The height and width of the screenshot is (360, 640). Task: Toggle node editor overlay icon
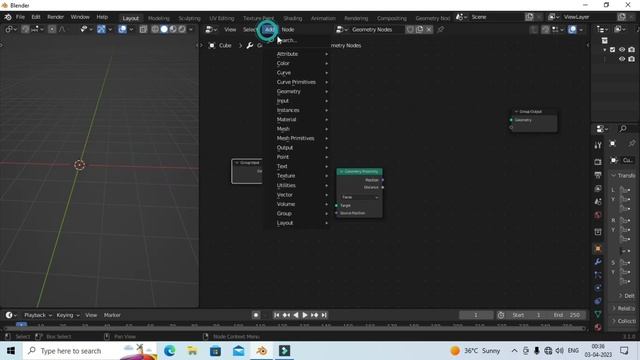point(572,29)
